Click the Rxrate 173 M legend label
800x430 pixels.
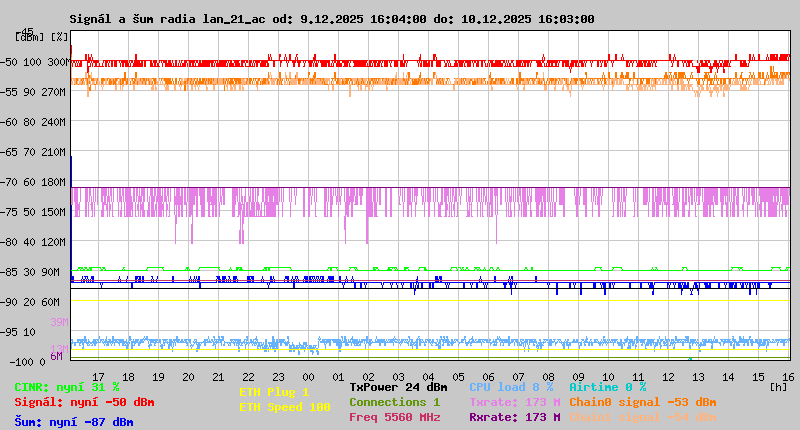pyautogui.click(x=514, y=417)
